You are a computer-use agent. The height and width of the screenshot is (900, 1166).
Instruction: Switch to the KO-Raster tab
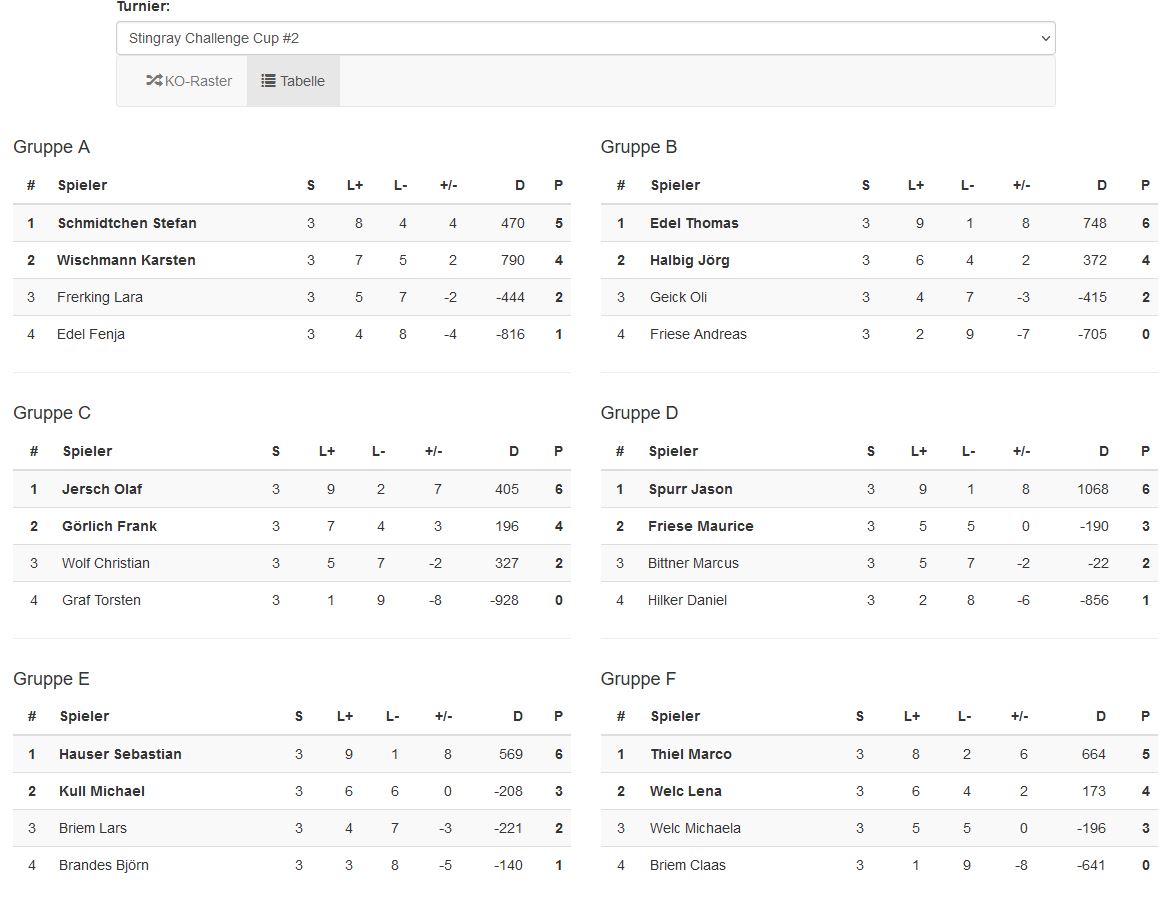coord(189,81)
